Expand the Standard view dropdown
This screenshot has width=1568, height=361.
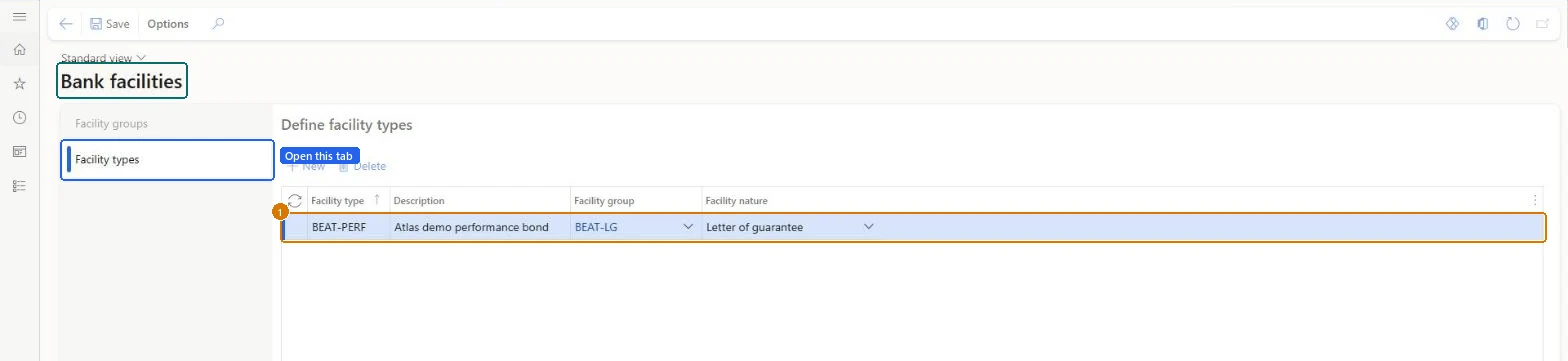[104, 58]
